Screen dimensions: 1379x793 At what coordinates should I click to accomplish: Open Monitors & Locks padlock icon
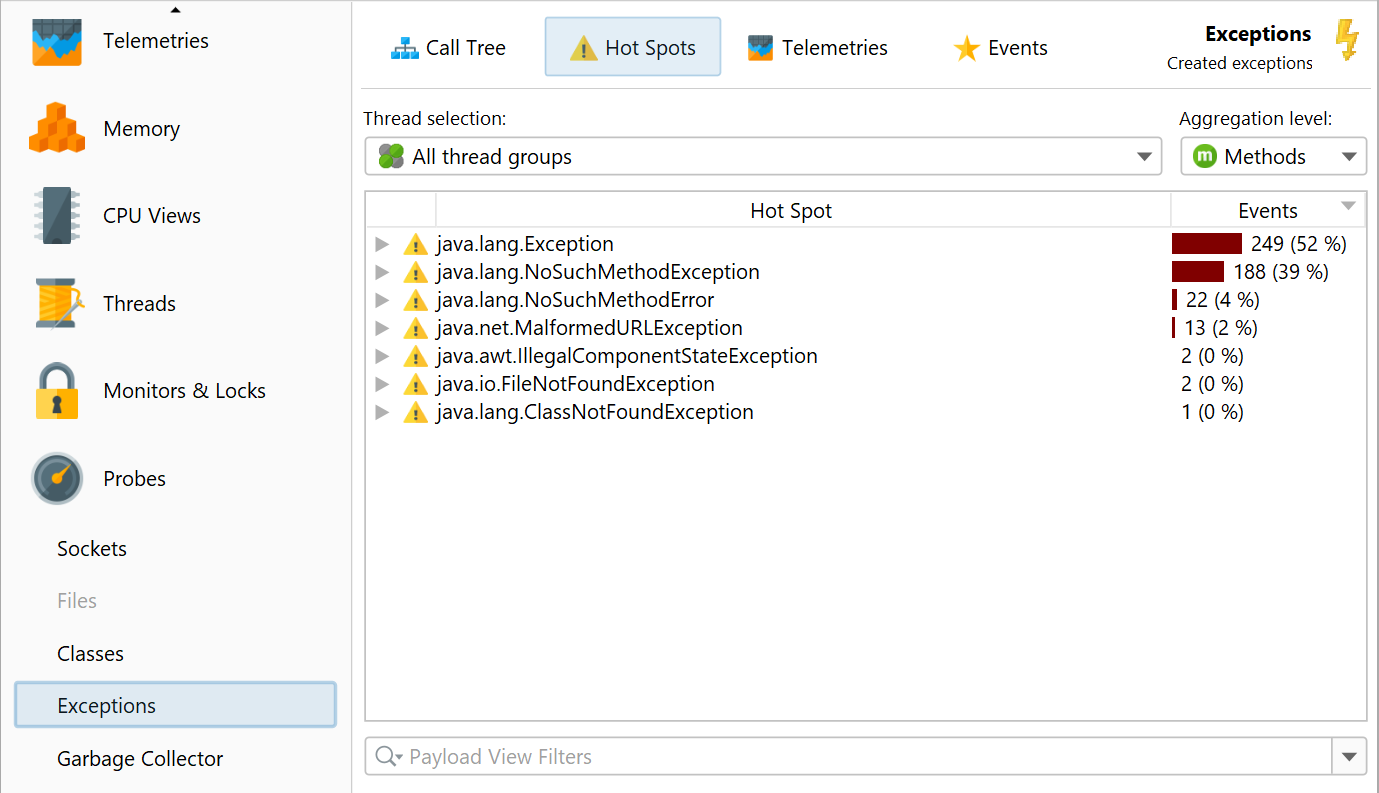[x=56, y=391]
